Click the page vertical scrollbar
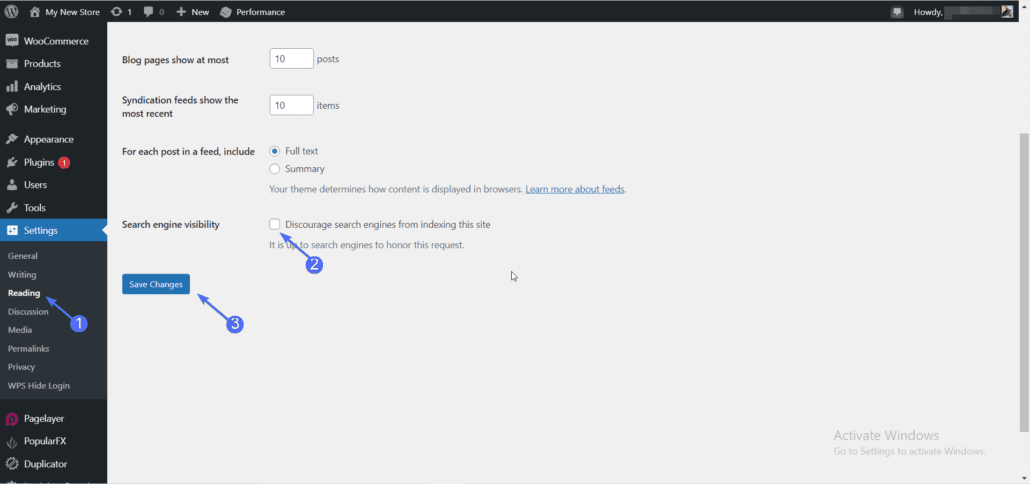 click(x=1024, y=282)
